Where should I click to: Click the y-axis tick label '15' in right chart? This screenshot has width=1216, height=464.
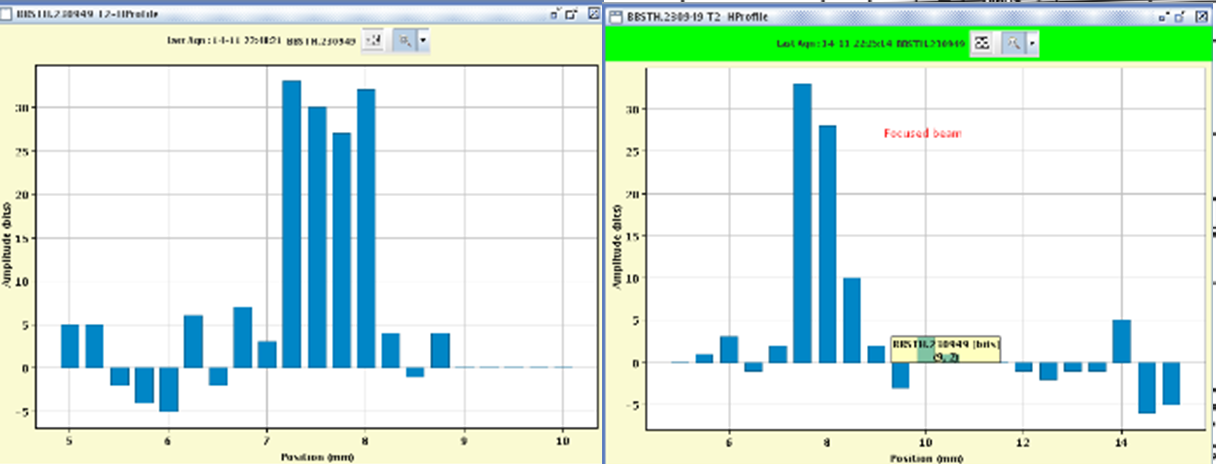point(633,236)
